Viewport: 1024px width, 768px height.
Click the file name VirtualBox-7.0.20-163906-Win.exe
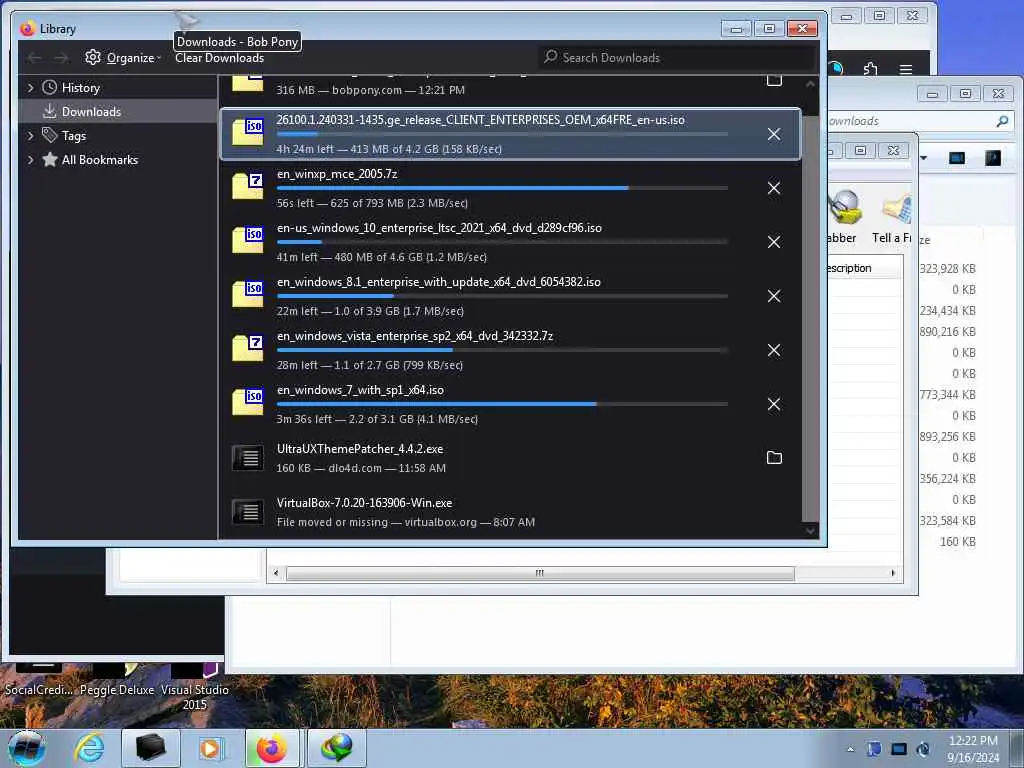pos(364,503)
